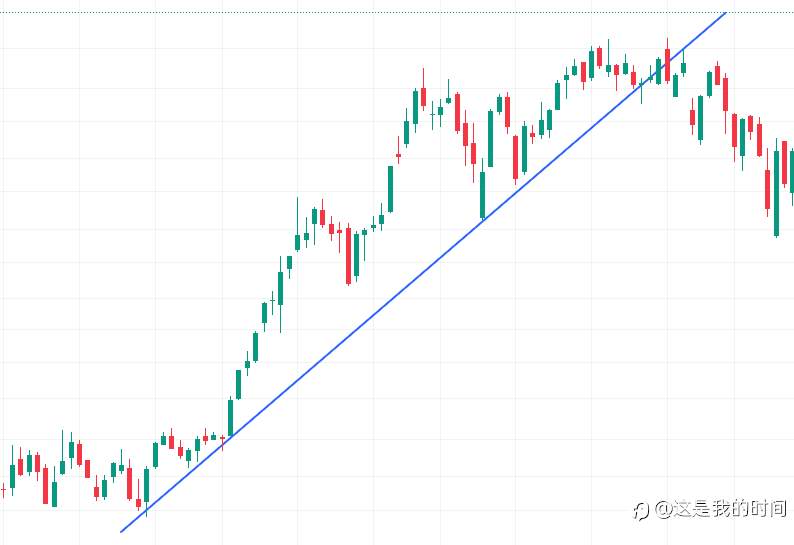Click the trendline's upper-right end at chart top
The image size is (794, 545).
tap(725, 13)
